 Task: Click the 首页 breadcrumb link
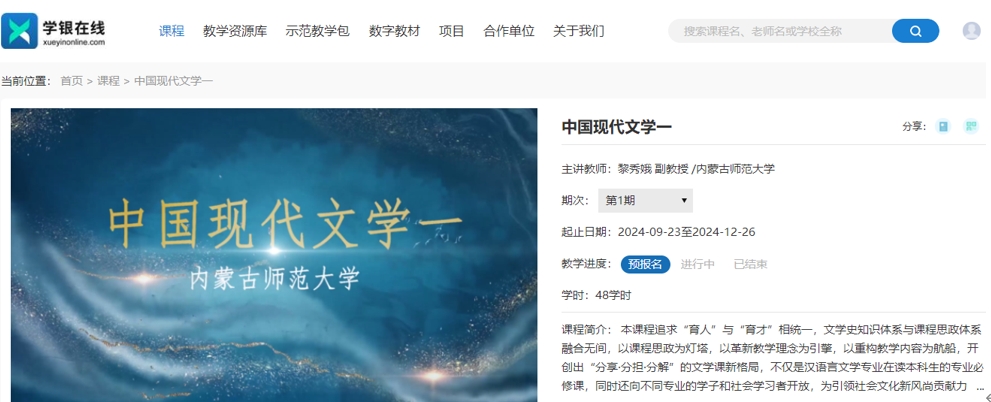pyautogui.click(x=71, y=81)
